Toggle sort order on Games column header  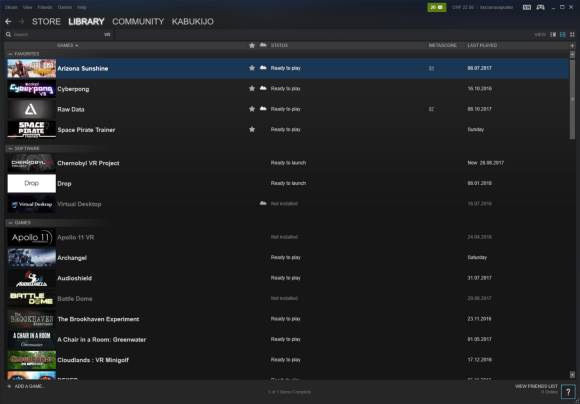tap(68, 46)
